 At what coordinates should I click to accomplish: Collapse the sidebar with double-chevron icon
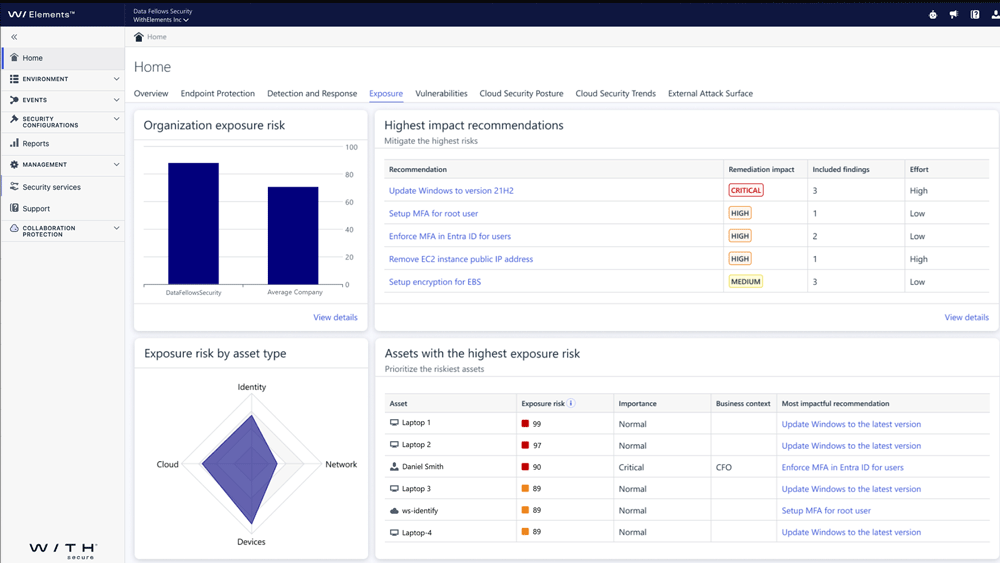tap(14, 37)
